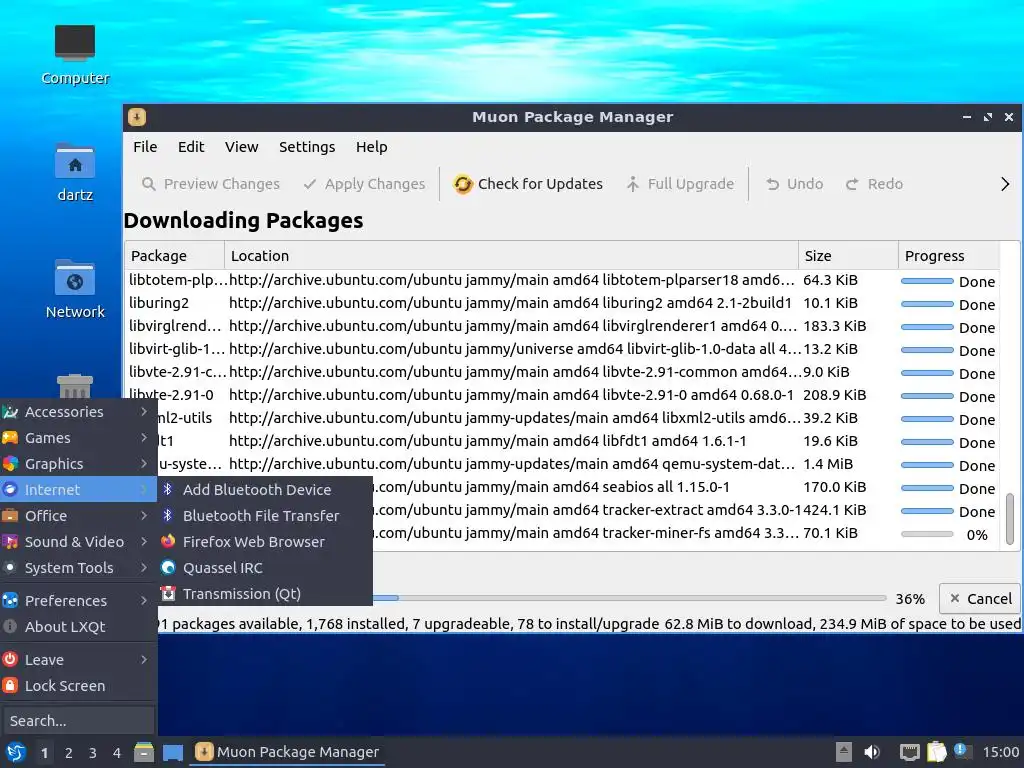The image size is (1024, 768).
Task: Select the libvte-2.91-0 package row
Action: 562,395
